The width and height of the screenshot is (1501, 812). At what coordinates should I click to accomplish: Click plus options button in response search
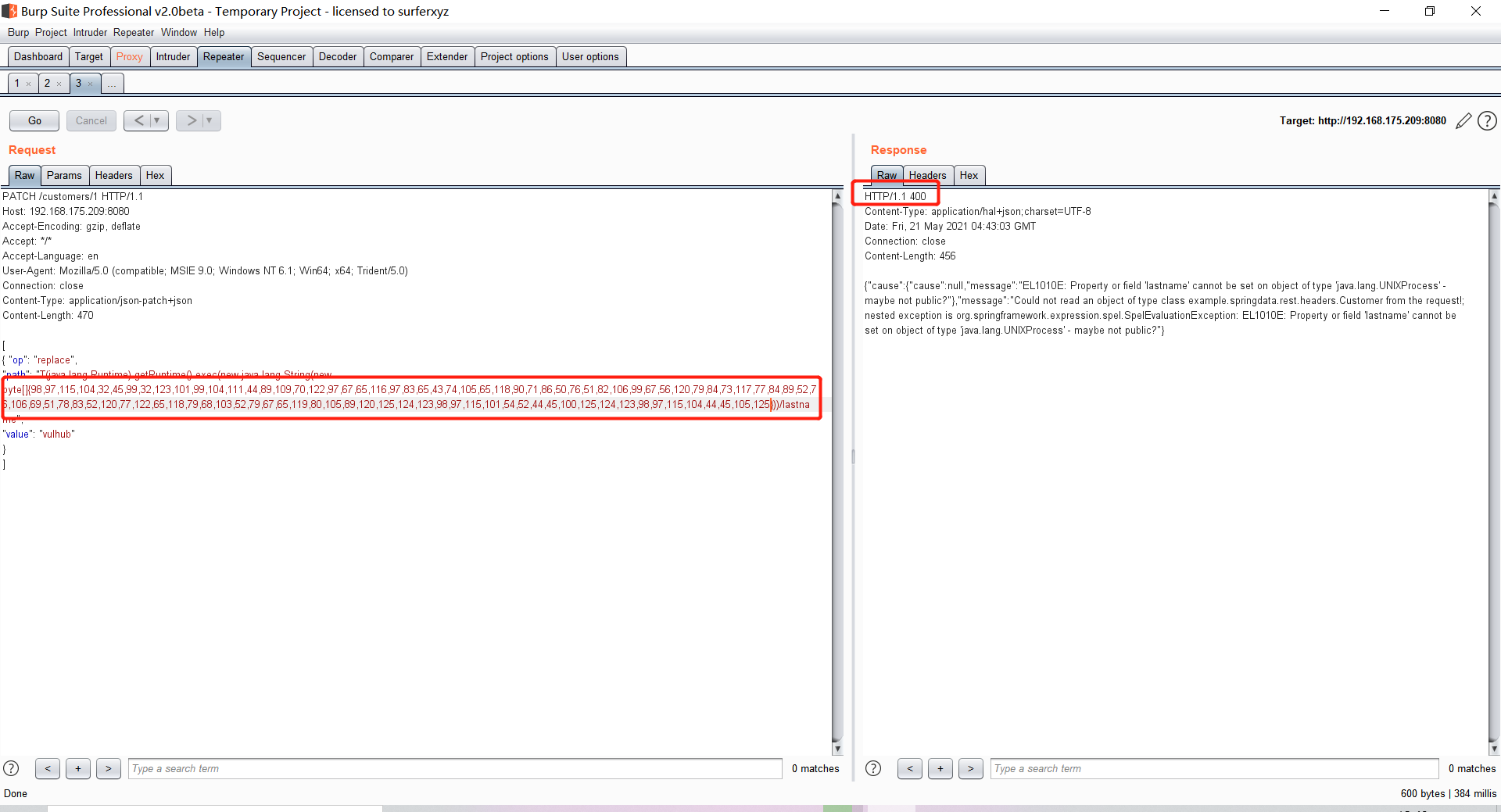(x=940, y=768)
